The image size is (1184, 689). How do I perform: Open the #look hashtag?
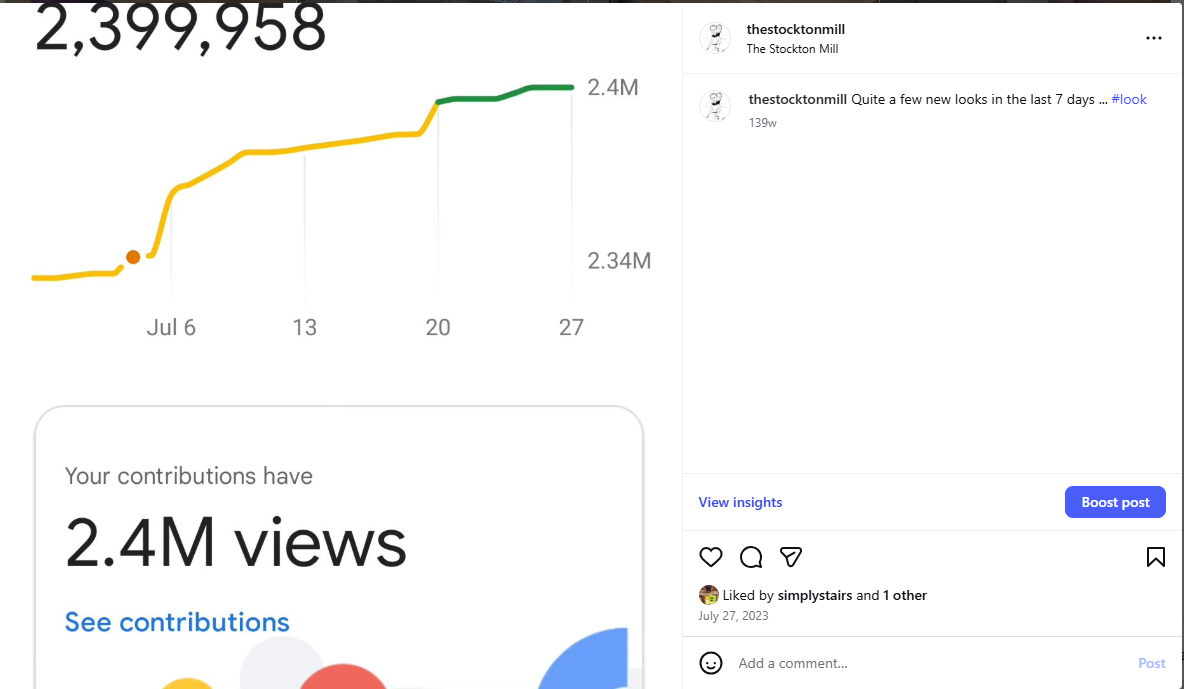[x=1129, y=100]
